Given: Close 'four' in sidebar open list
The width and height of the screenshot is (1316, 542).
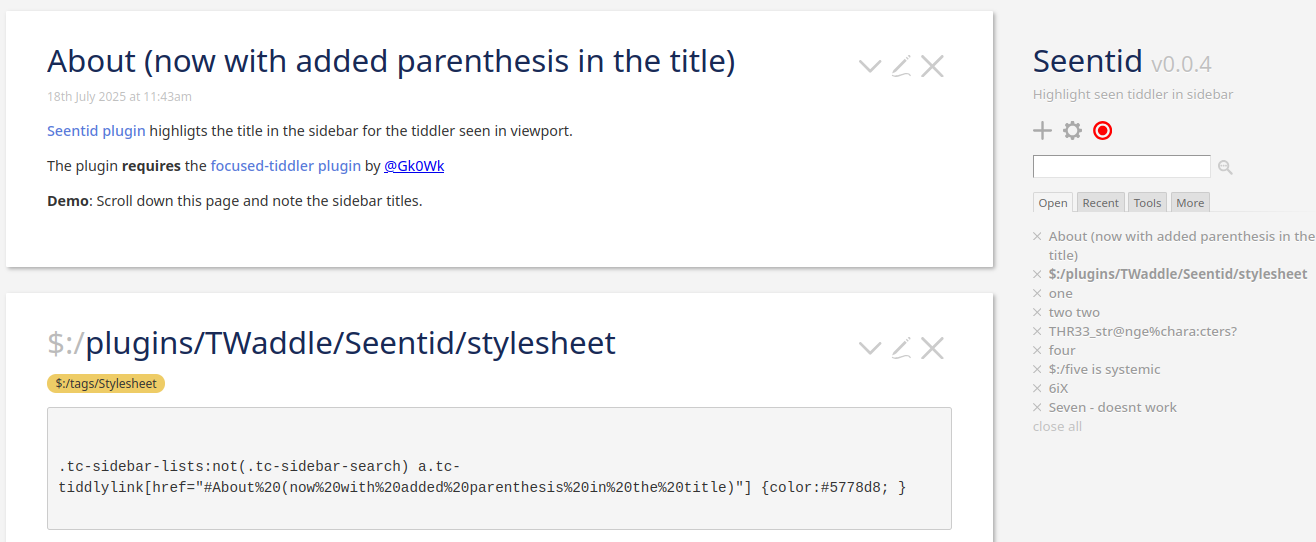Looking at the screenshot, I should (x=1038, y=351).
